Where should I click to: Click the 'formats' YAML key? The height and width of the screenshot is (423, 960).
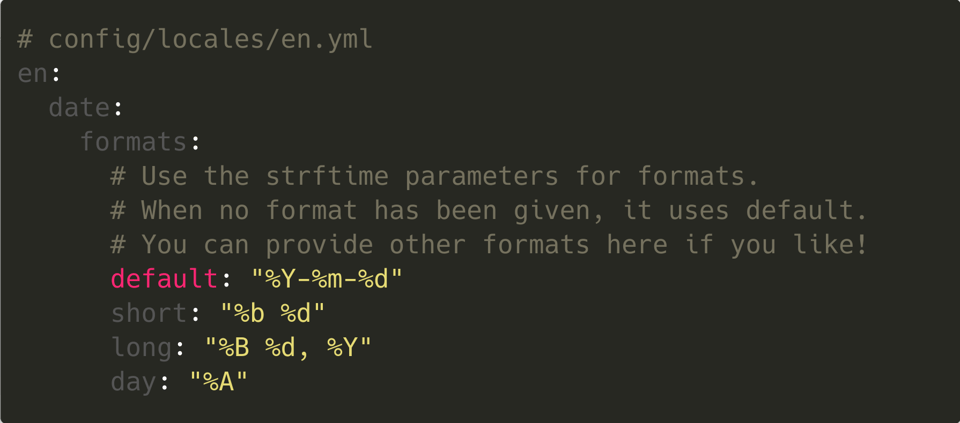tap(133, 142)
